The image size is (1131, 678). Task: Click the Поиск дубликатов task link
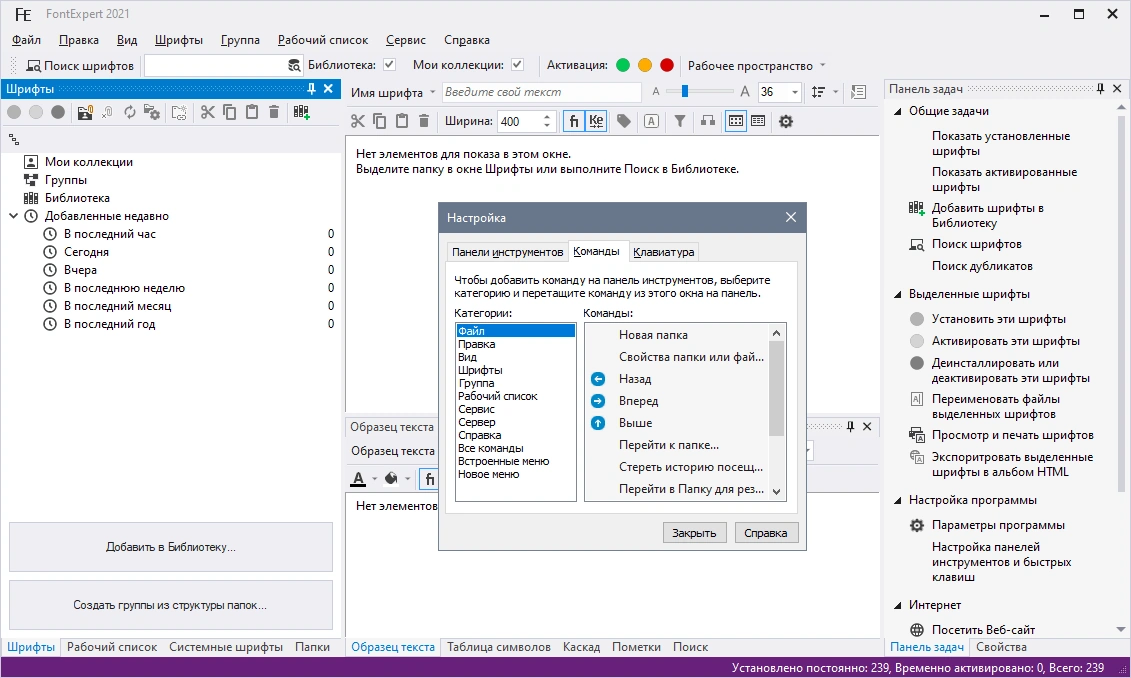982,266
